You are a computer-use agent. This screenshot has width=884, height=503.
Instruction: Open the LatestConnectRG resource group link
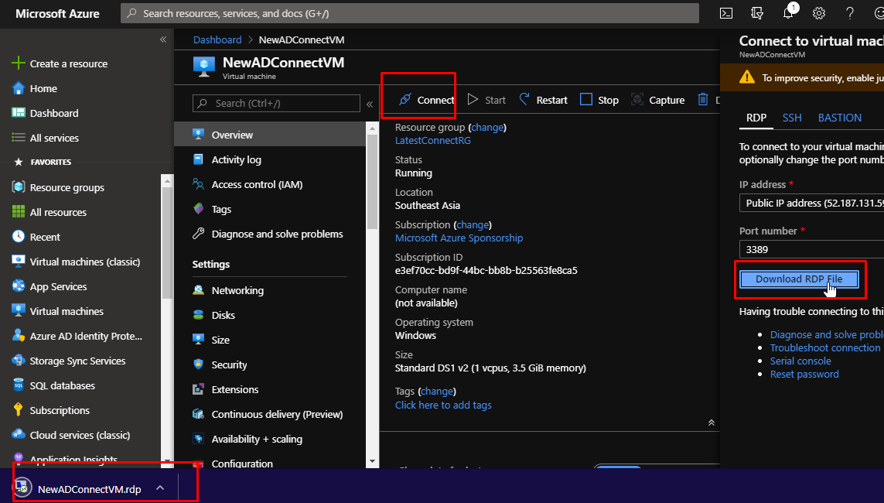click(x=432, y=141)
